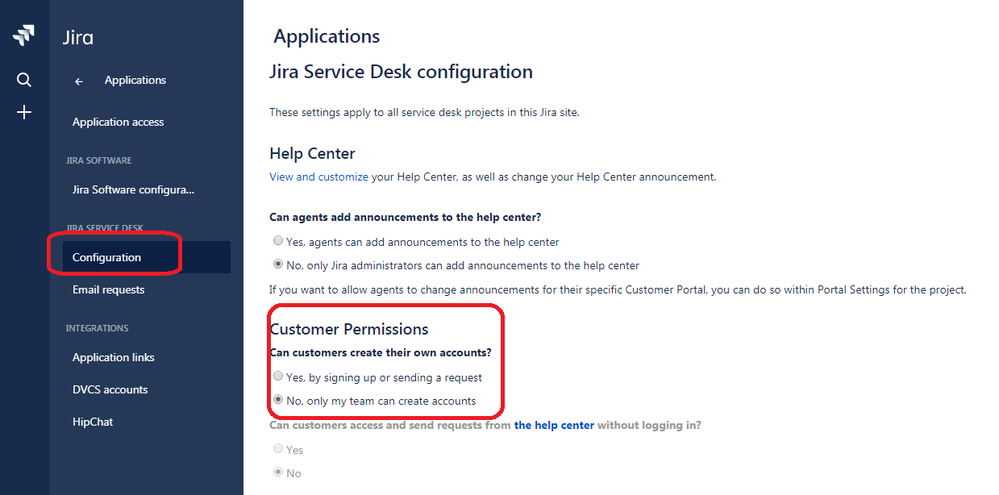
Task: Click the Jira logo icon
Action: coord(24,37)
